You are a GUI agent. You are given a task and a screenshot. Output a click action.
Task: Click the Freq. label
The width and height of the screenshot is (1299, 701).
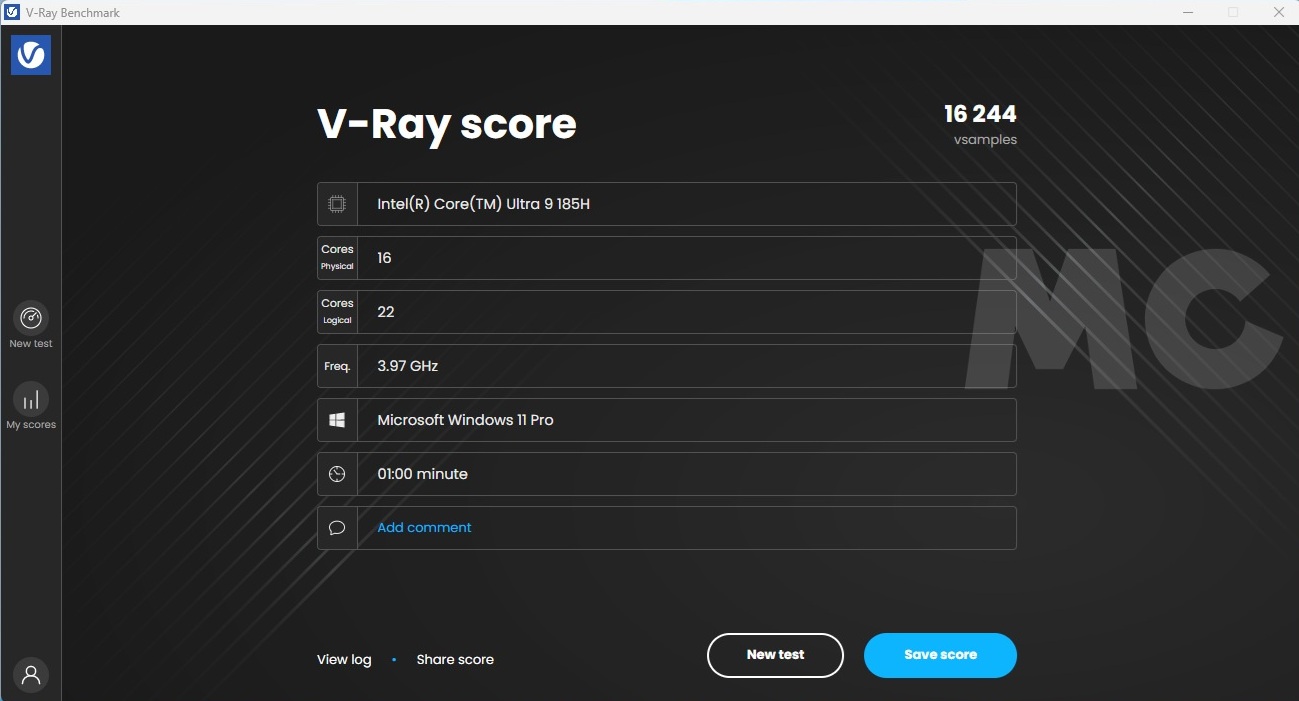(337, 366)
